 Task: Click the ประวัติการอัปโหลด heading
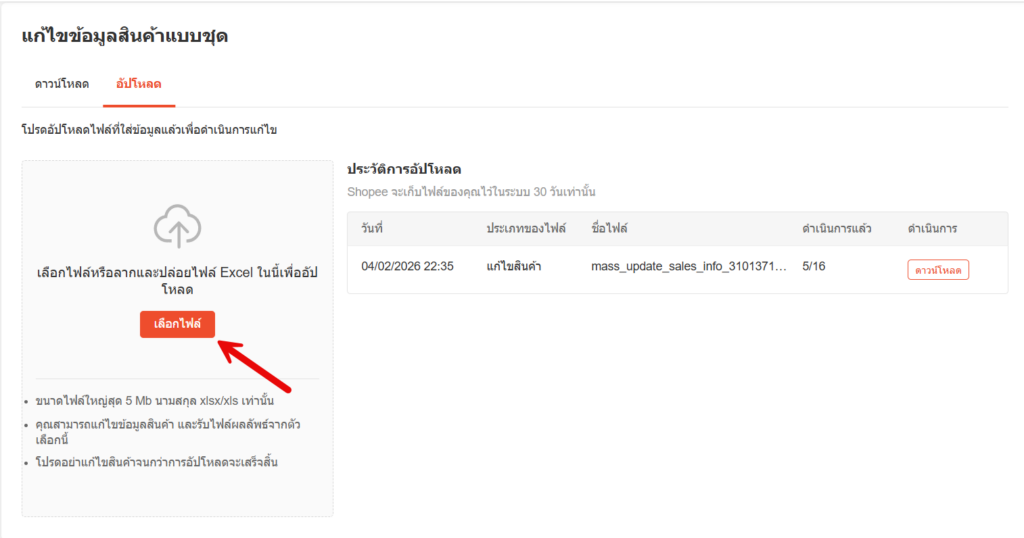pyautogui.click(x=403, y=170)
